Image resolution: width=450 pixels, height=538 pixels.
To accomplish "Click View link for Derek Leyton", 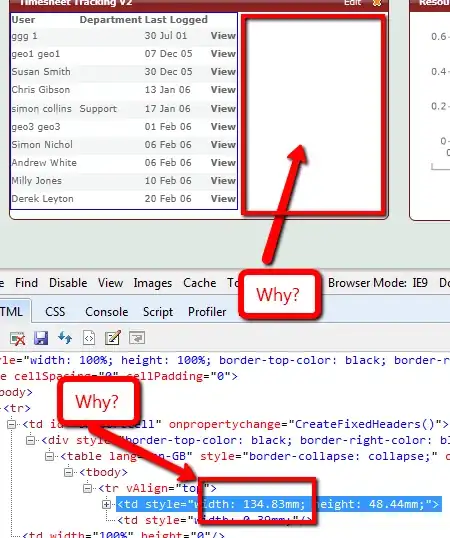I will 223,199.
